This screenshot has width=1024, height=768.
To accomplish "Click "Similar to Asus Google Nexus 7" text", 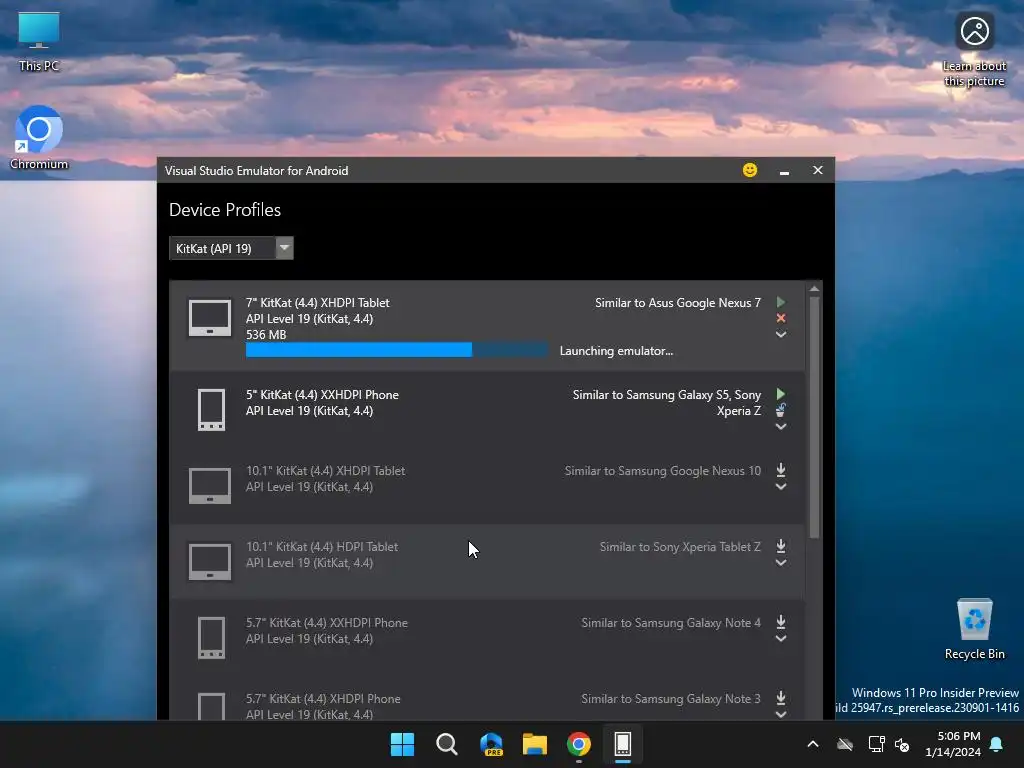I will (x=678, y=303).
